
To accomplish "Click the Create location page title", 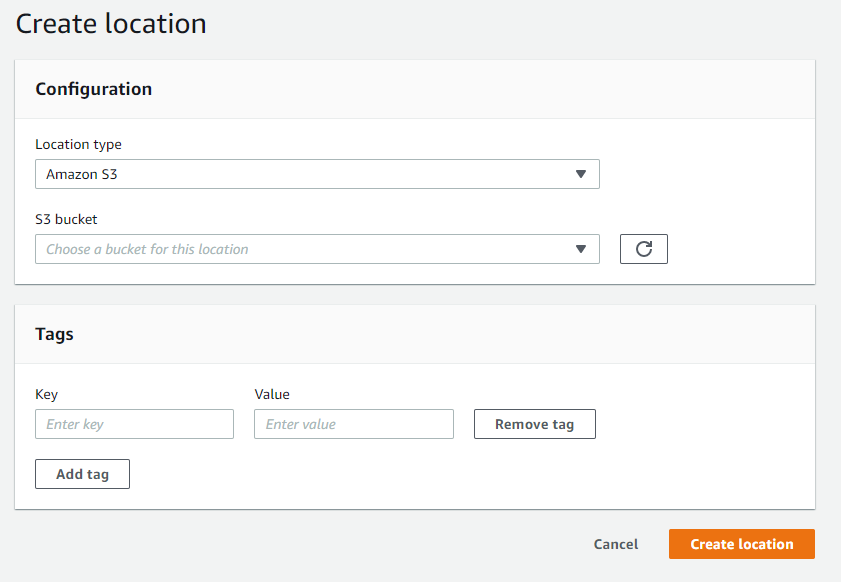I will click(110, 23).
